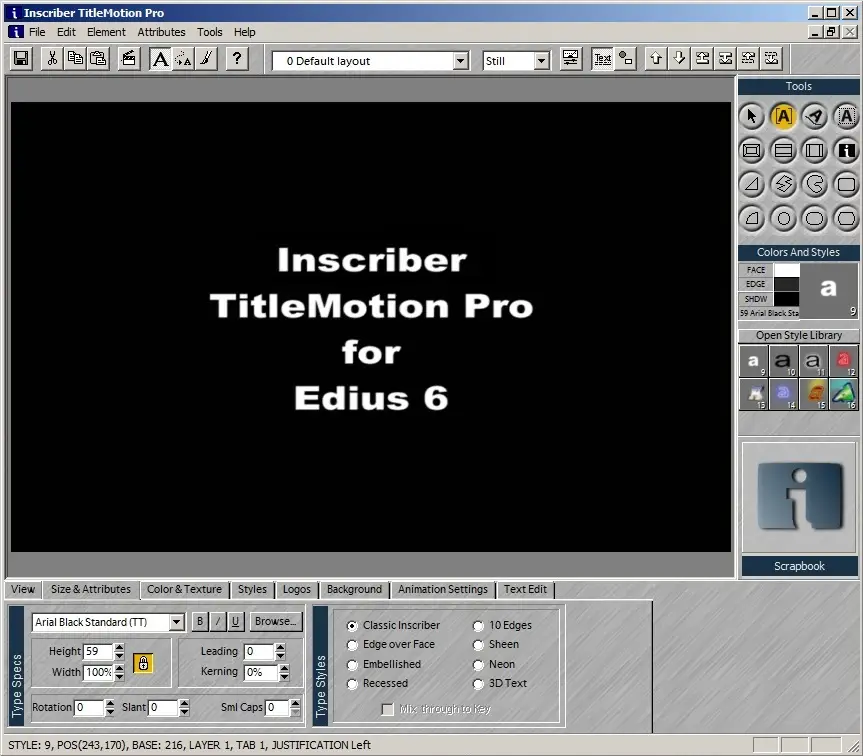This screenshot has width=863, height=756.
Task: Click the SHDW black color swatch
Action: tap(786, 299)
